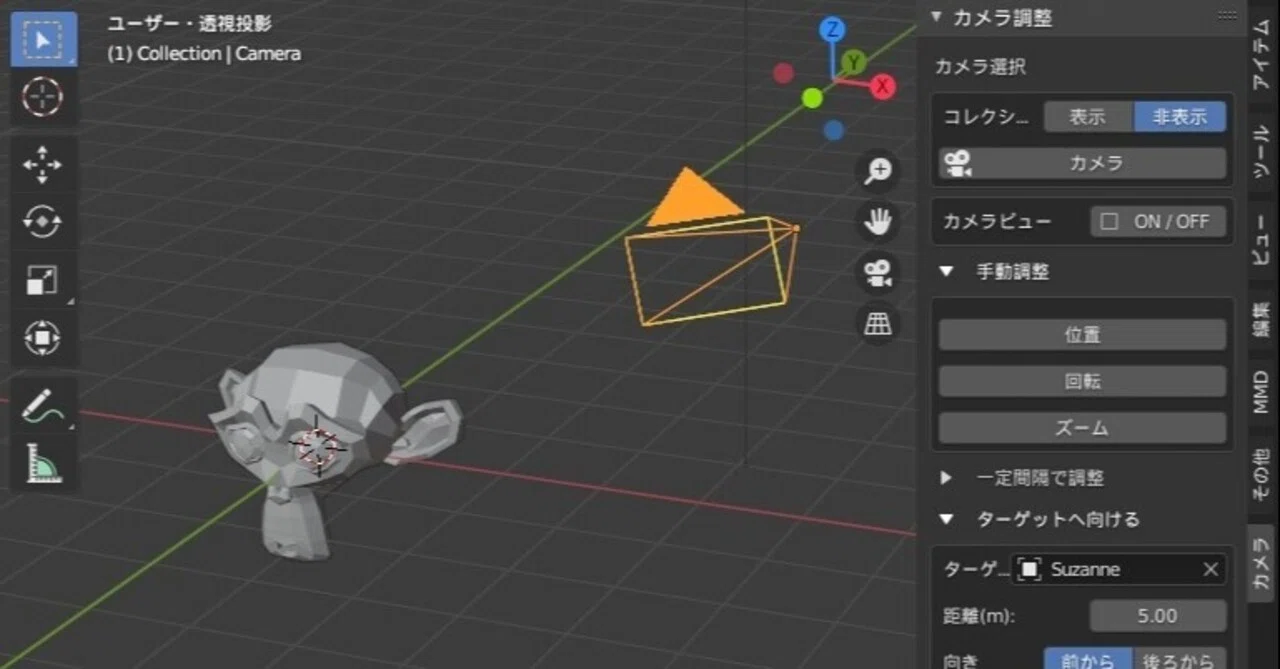Set collection visibility to 表示
The height and width of the screenshot is (669, 1280).
click(1088, 116)
